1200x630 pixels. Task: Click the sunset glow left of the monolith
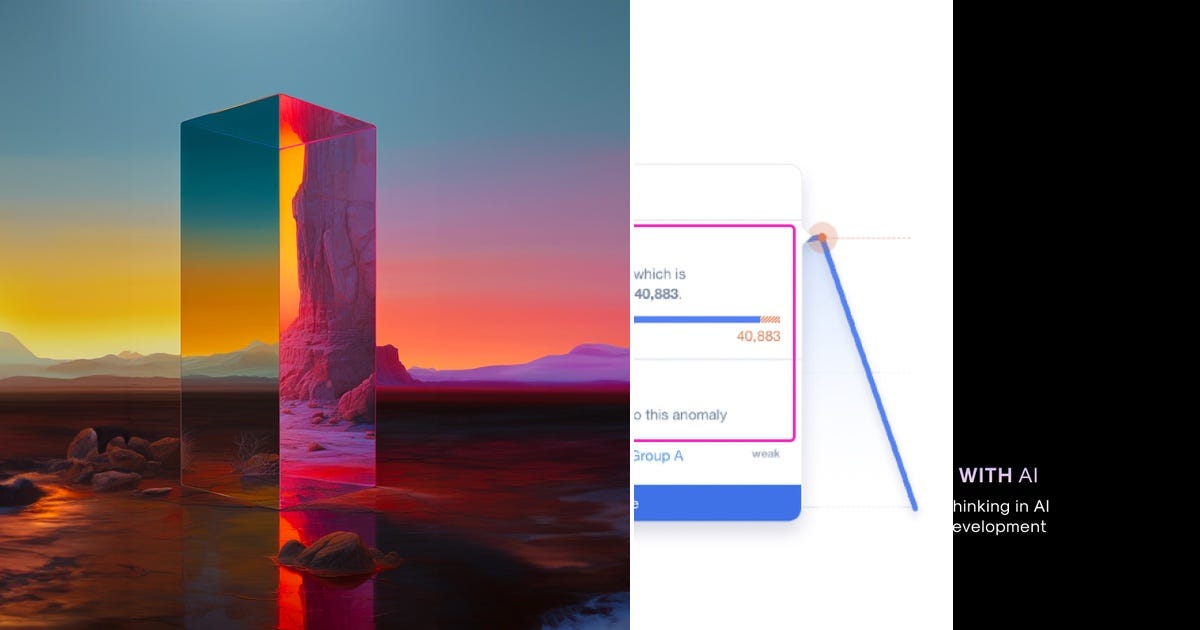tap(90, 290)
